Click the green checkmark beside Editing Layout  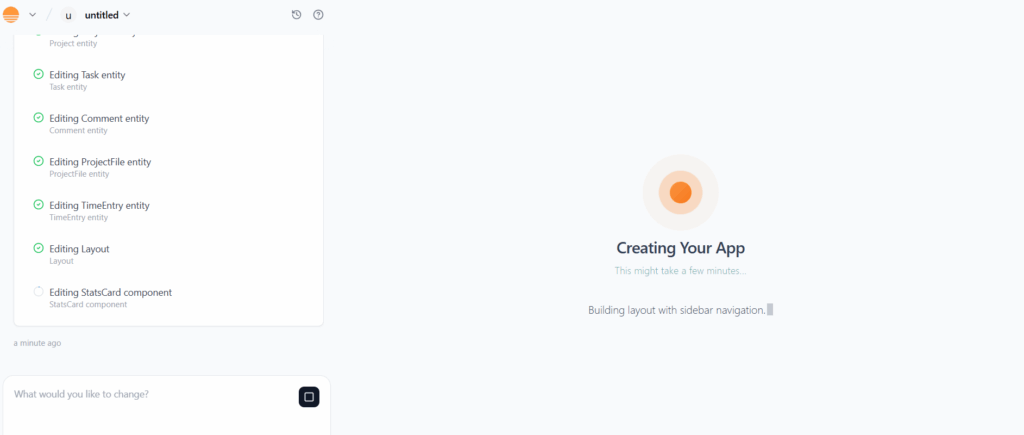(x=39, y=248)
